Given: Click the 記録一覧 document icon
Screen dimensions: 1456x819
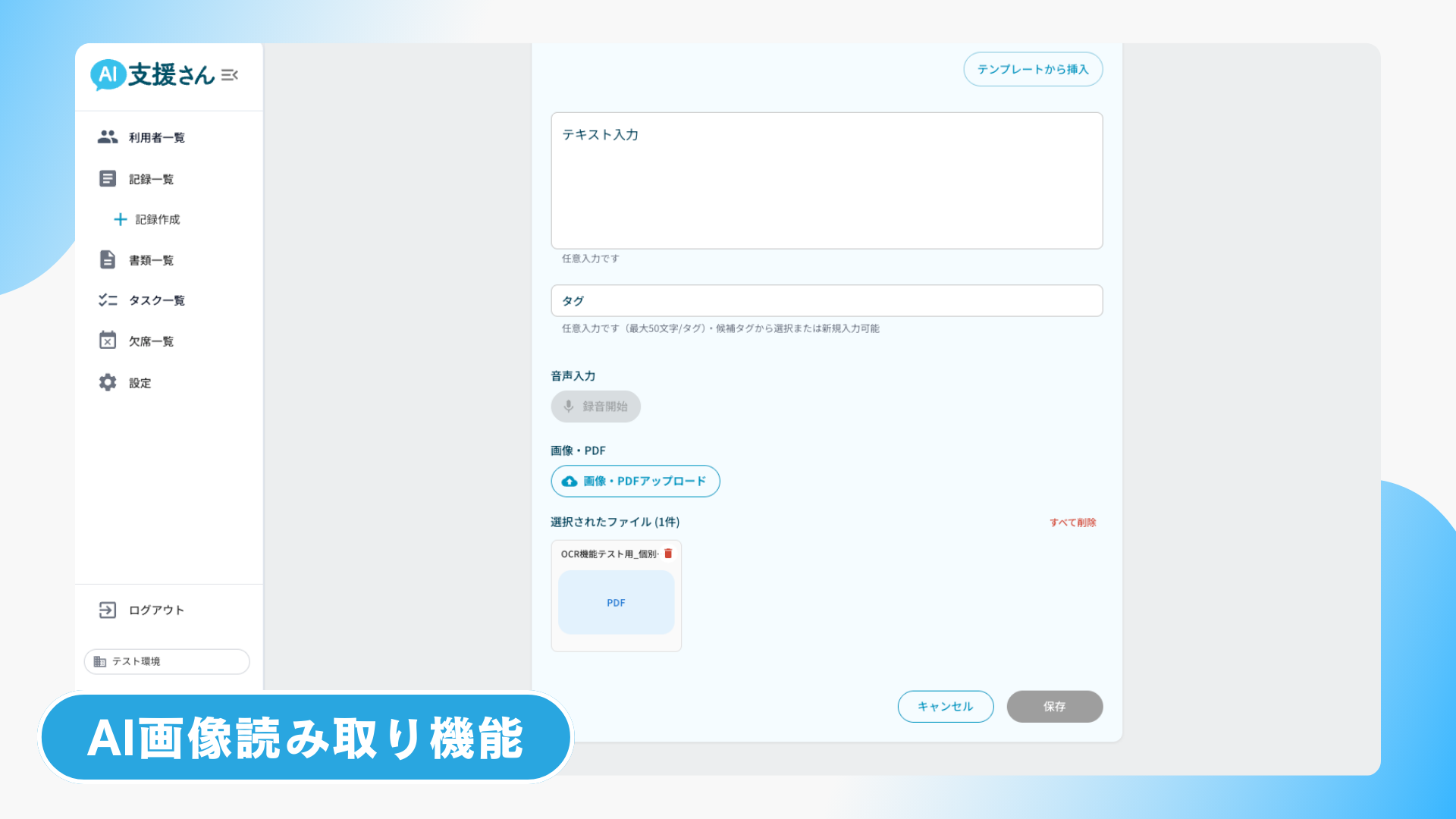Looking at the screenshot, I should 108,179.
